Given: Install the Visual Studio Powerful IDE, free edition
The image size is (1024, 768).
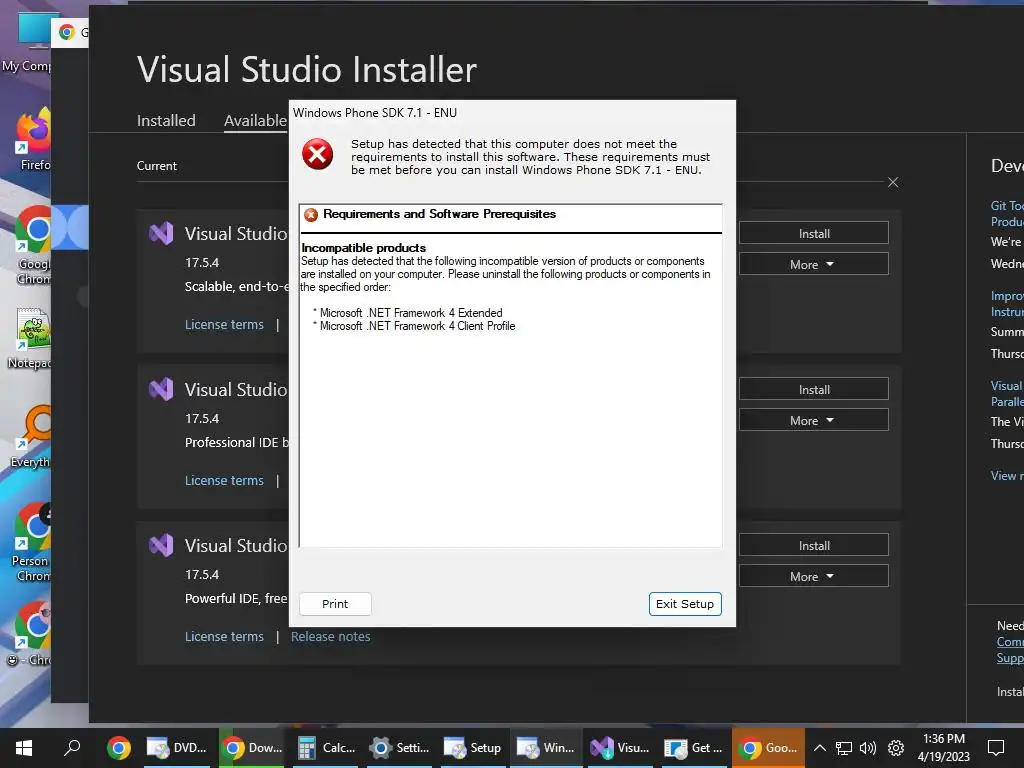Looking at the screenshot, I should click(x=814, y=545).
